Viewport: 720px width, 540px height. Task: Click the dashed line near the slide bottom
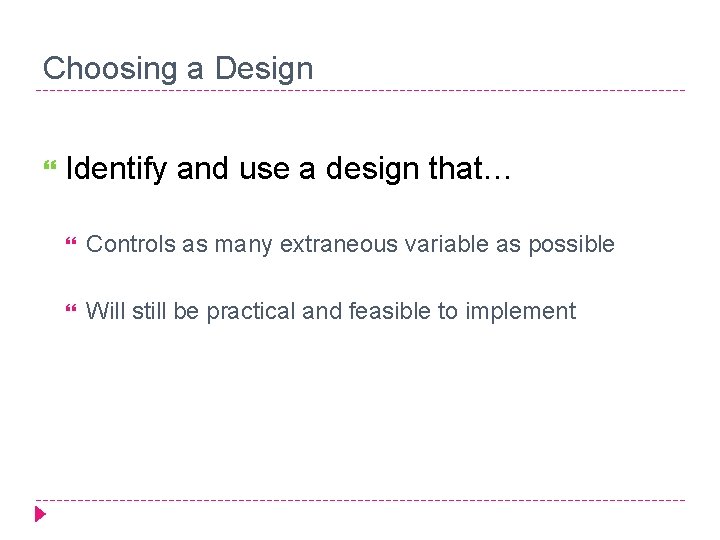(360, 500)
